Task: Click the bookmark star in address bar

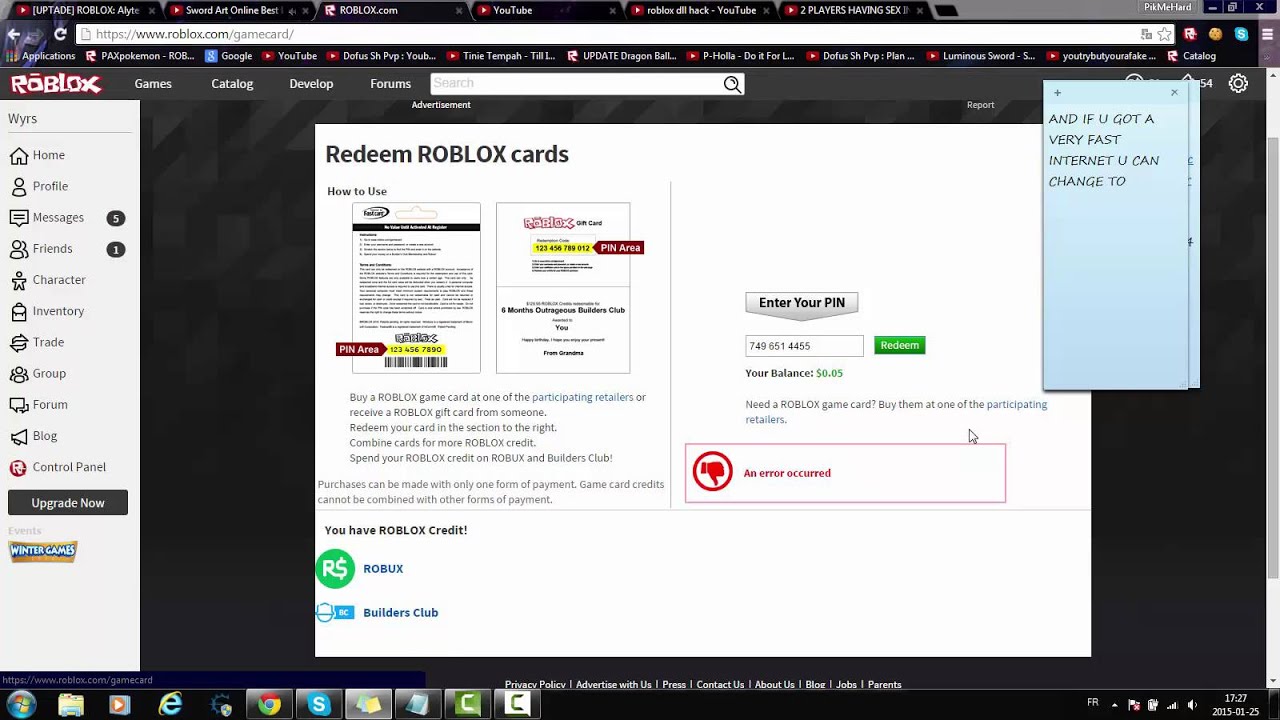Action: point(1164,34)
